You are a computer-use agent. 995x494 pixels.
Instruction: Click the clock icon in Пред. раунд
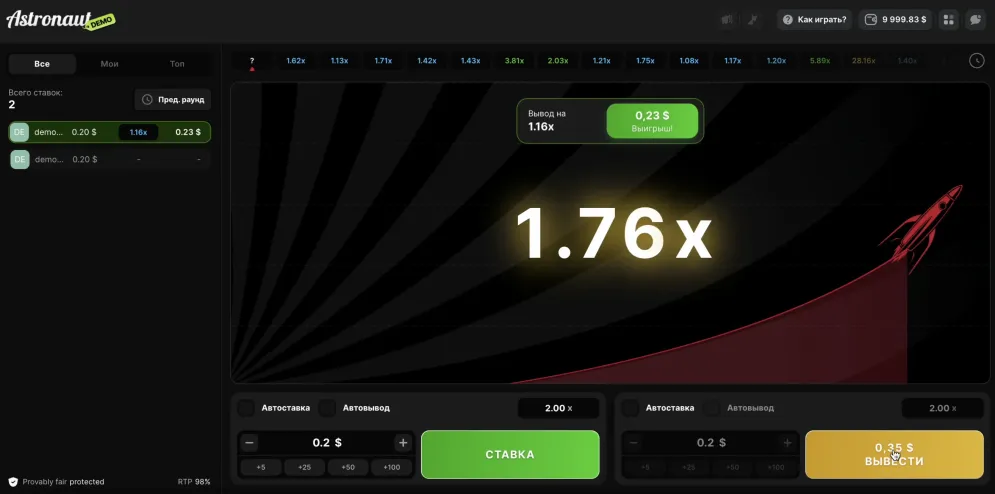[x=147, y=100]
